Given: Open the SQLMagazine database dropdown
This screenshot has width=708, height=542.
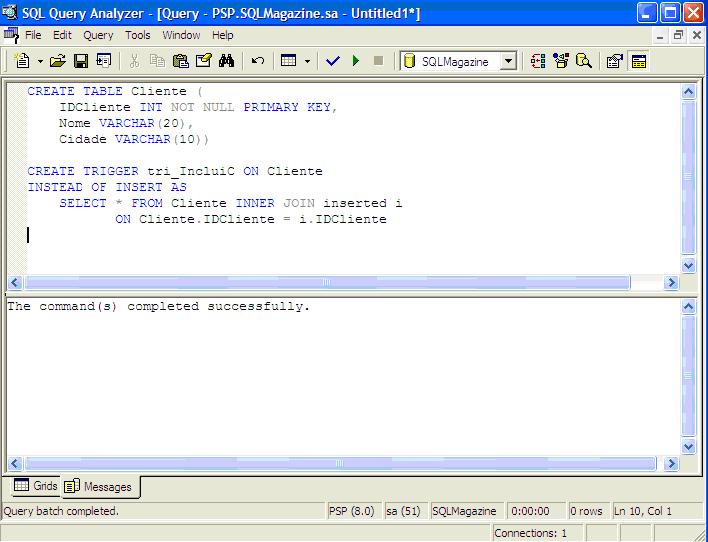Looking at the screenshot, I should (508, 61).
